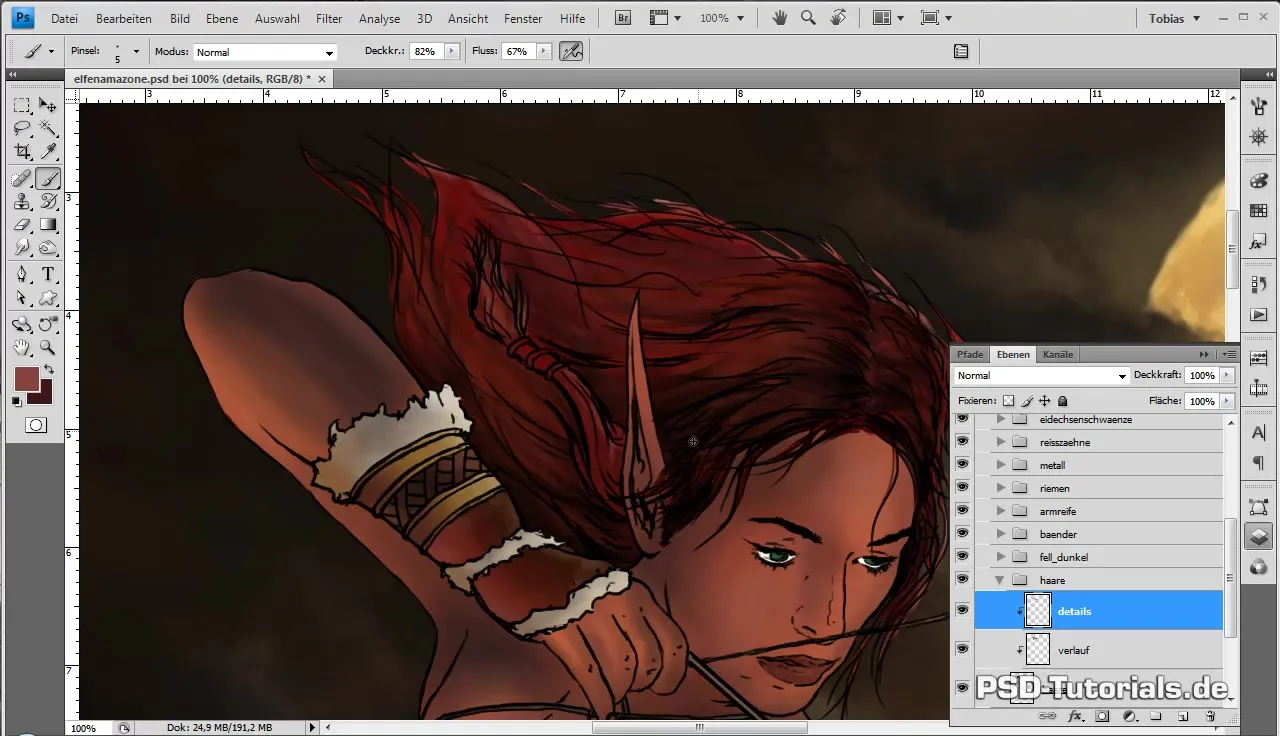Viewport: 1280px width, 736px height.
Task: Select the Path Selection tool
Action: [x=22, y=298]
